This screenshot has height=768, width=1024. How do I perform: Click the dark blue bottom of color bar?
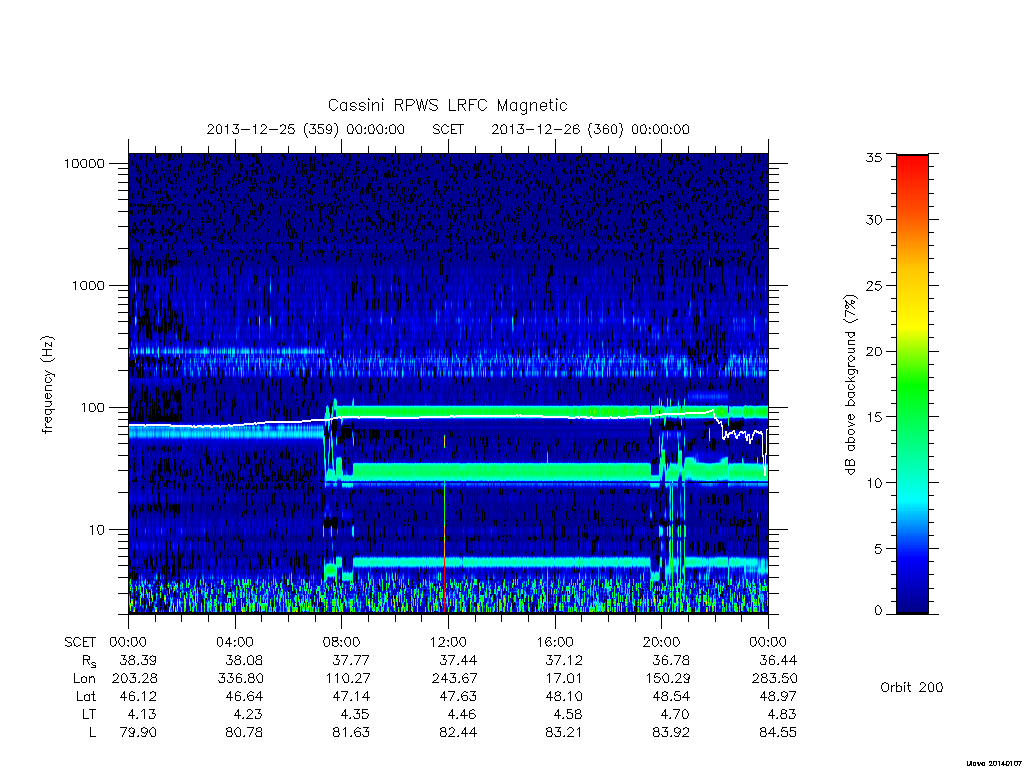[x=912, y=605]
